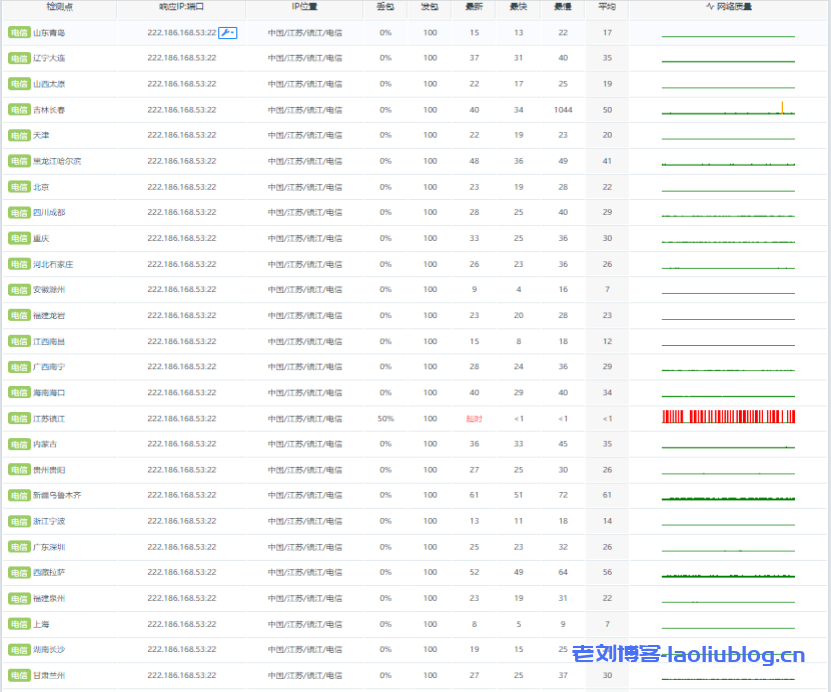Click the 电信 badge next to 上海
Viewport: 831px width, 692px height.
[x=18, y=624]
